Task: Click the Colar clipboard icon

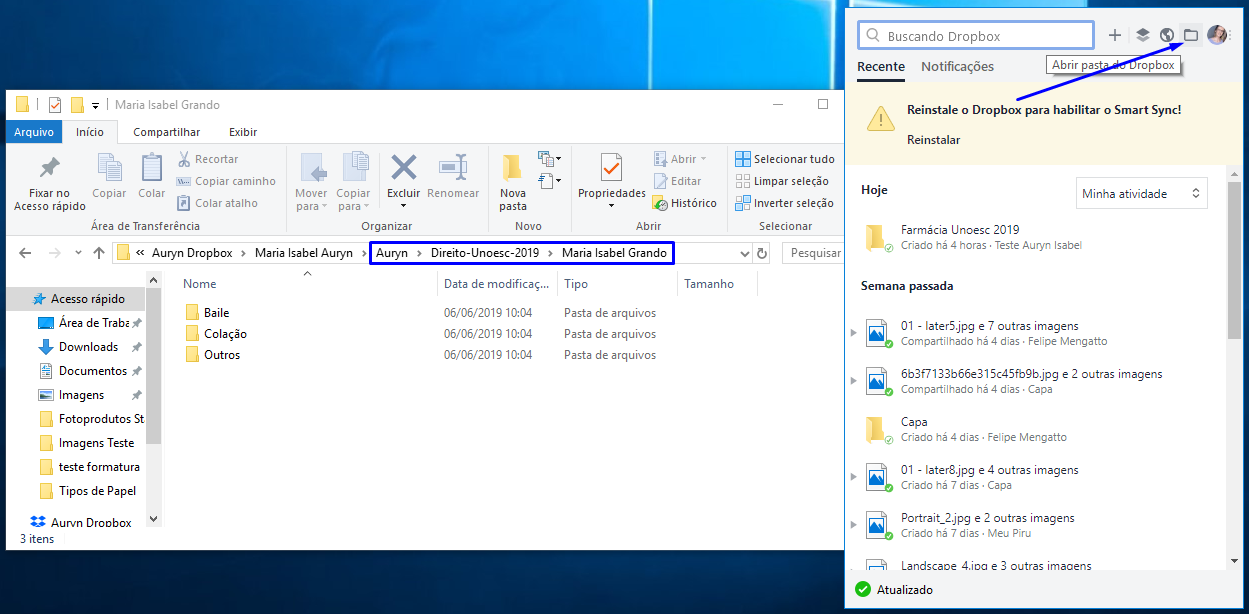Action: pyautogui.click(x=152, y=168)
